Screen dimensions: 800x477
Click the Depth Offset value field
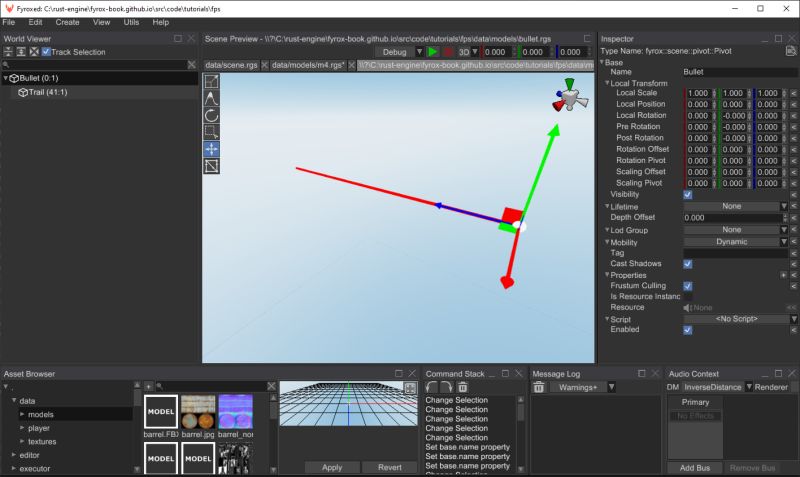[733, 218]
